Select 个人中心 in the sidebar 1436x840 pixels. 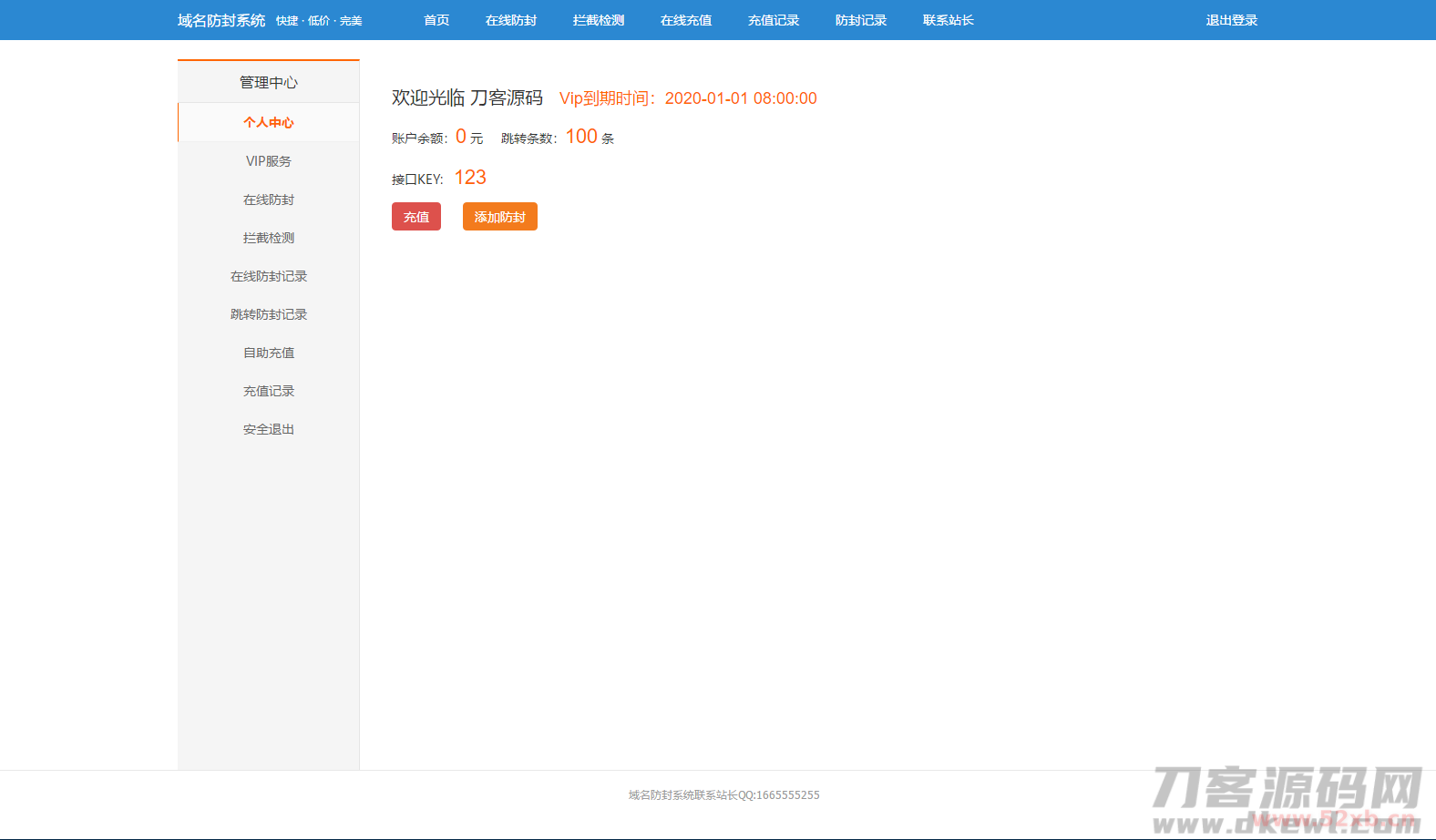tap(269, 122)
